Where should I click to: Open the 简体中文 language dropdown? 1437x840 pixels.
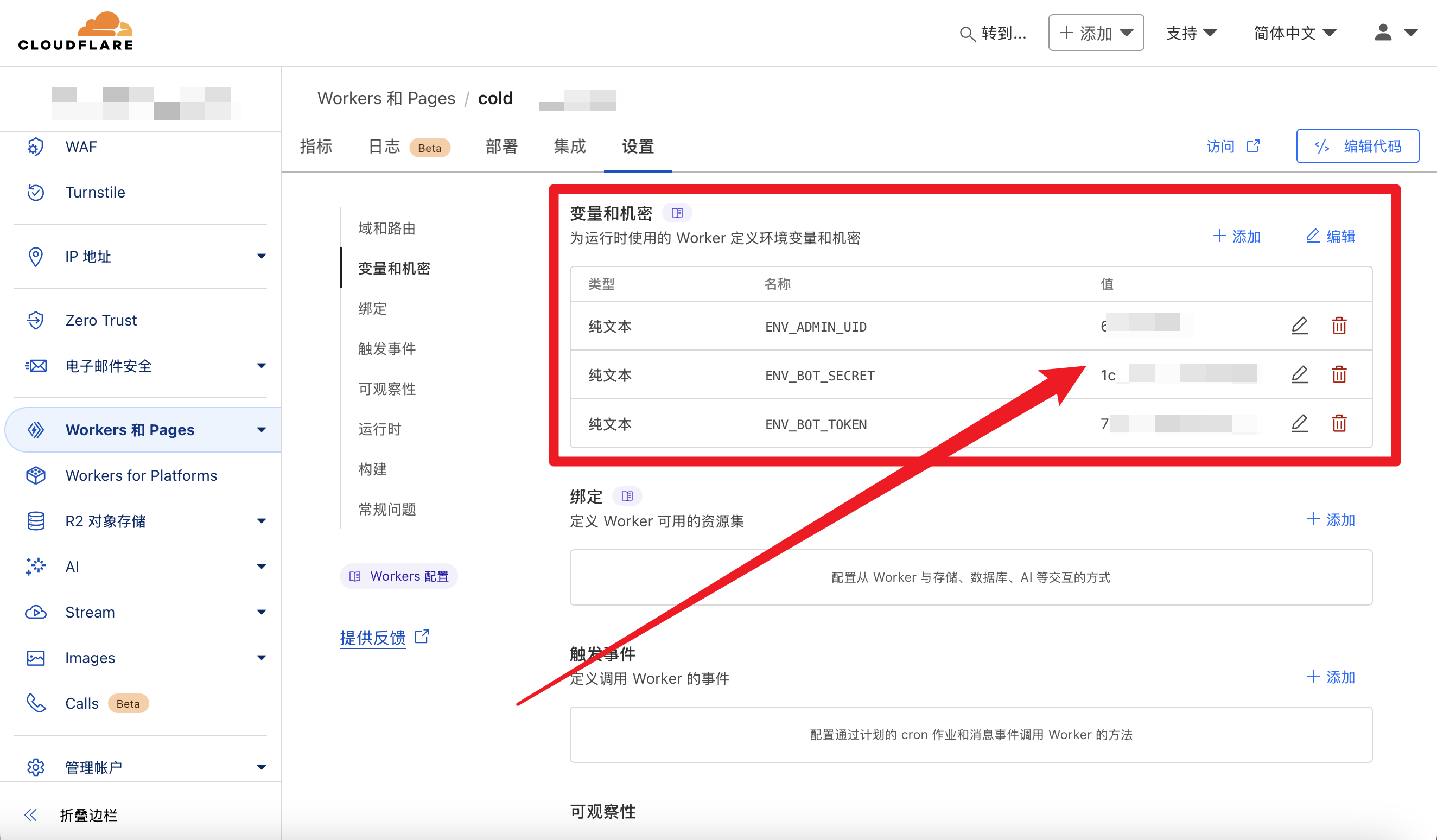coord(1294,33)
